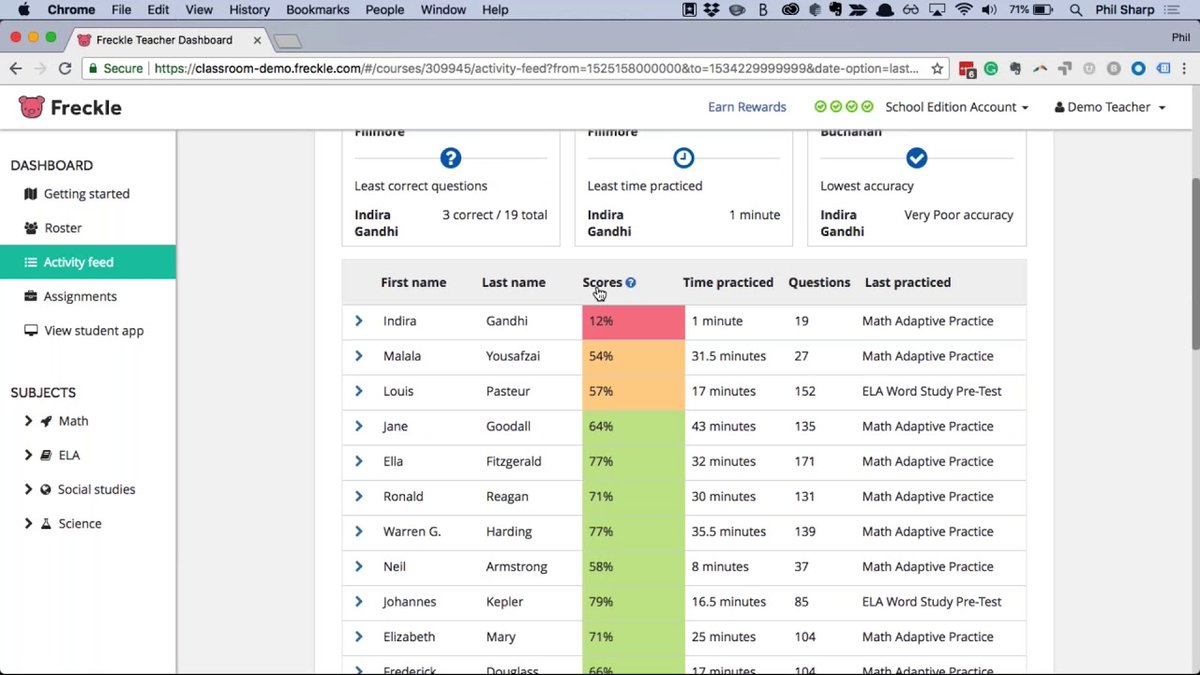
Task: Click the page vertical scrollbar
Action: (x=1195, y=263)
